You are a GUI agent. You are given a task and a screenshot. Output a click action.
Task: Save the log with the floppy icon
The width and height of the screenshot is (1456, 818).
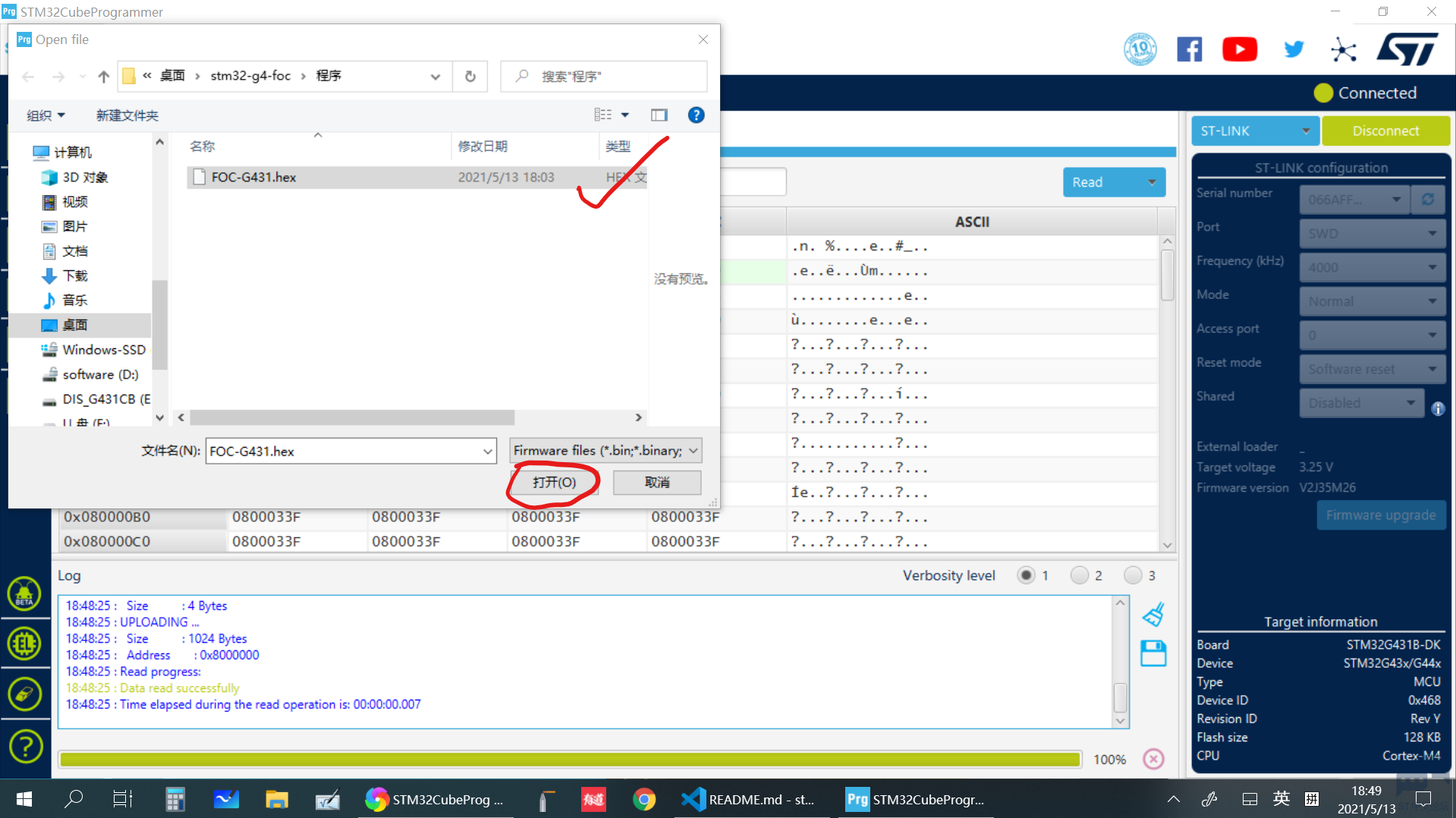tap(1153, 653)
